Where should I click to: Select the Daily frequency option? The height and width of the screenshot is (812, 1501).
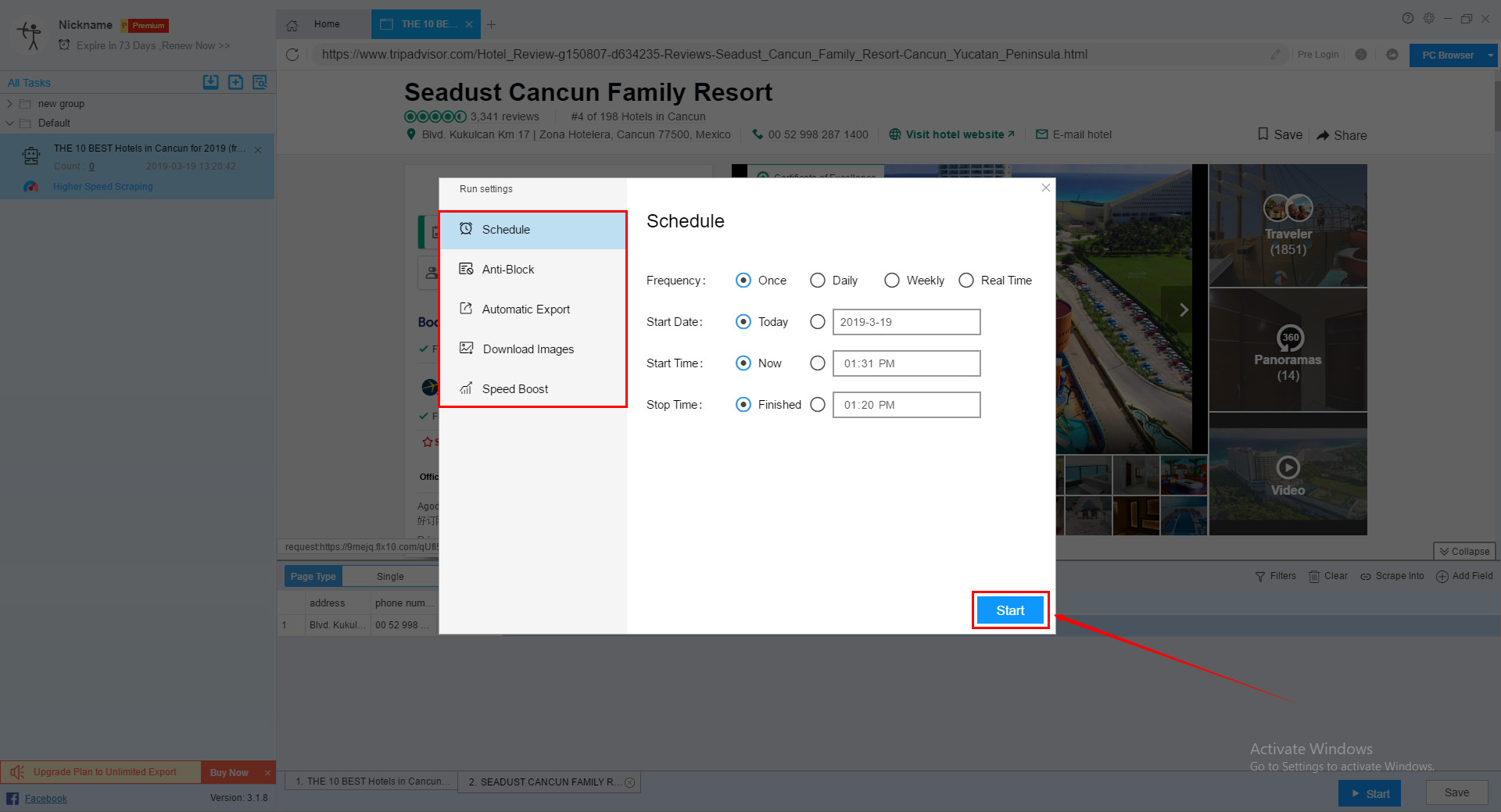coord(818,281)
